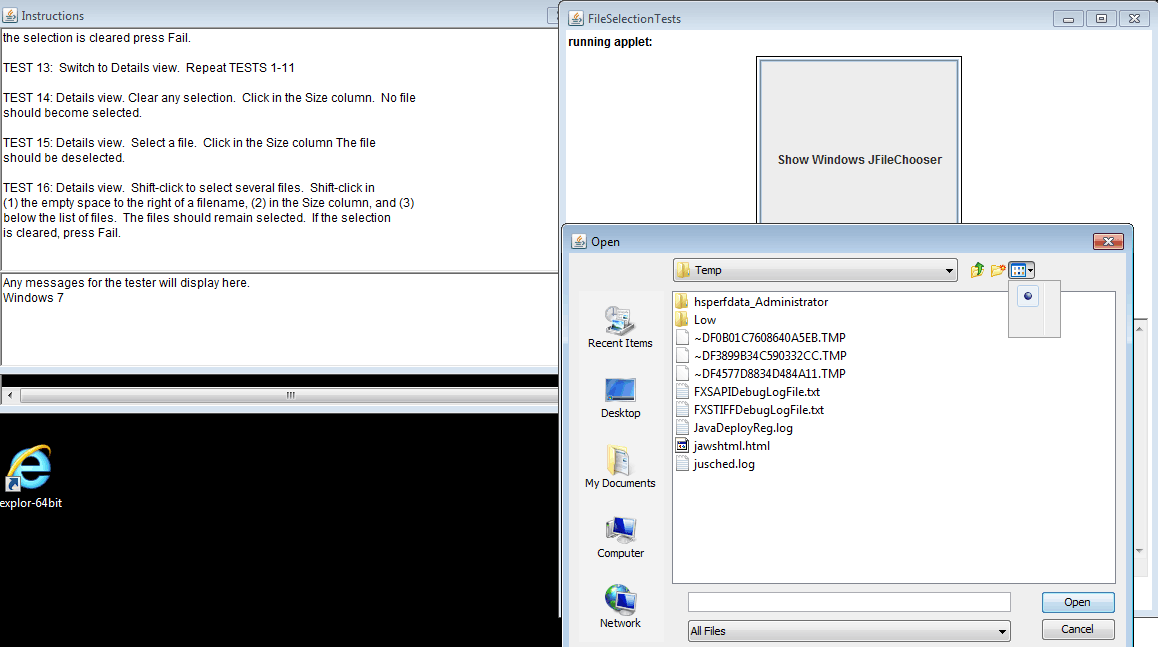The height and width of the screenshot is (647, 1158).
Task: Go to Desktop in the places sidebar
Action: click(x=620, y=398)
